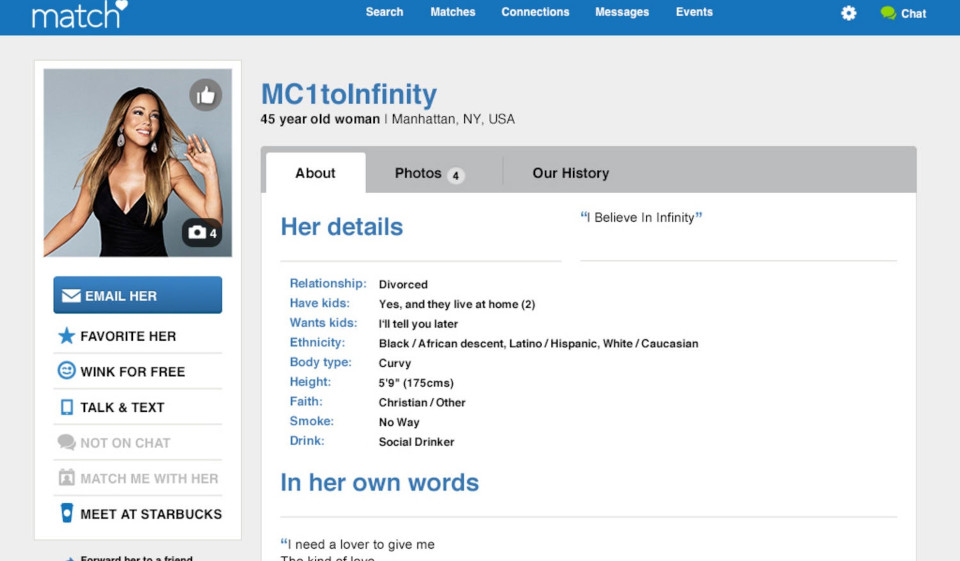Click 'Christian / Other' faith value
The height and width of the screenshot is (561, 960).
point(422,402)
